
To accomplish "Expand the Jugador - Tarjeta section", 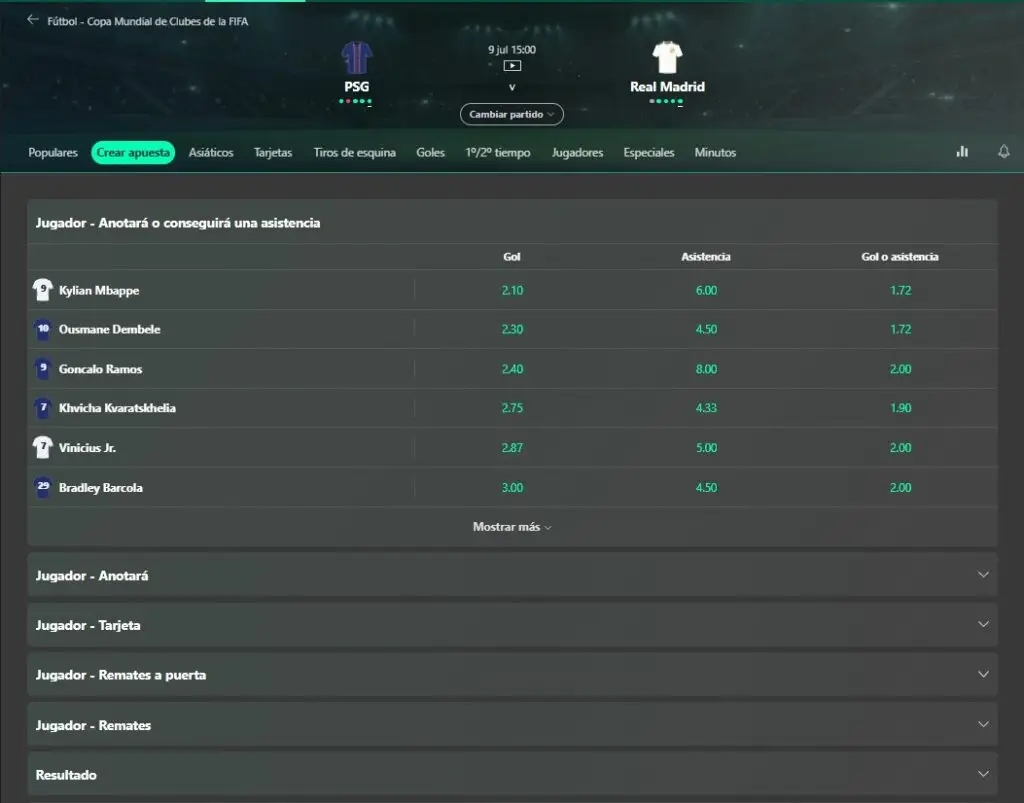I will tap(512, 625).
